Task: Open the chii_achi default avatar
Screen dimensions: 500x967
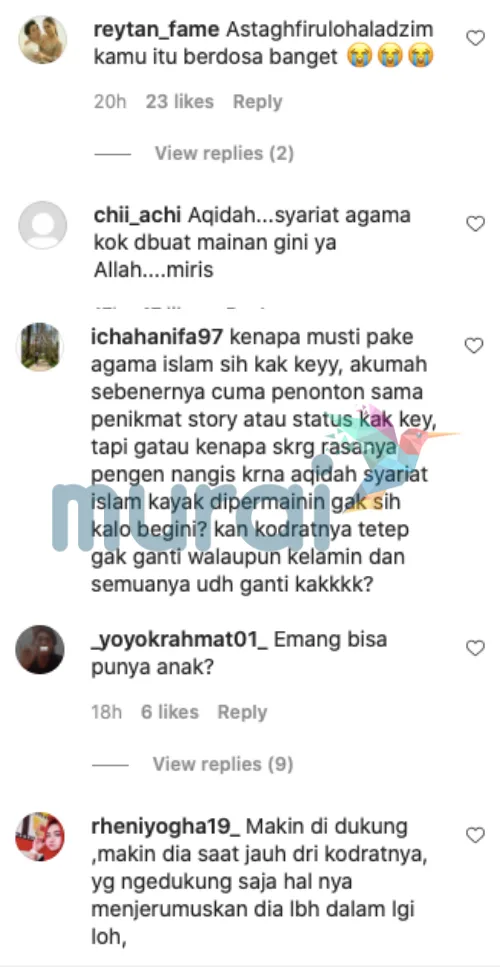Action: (x=43, y=225)
